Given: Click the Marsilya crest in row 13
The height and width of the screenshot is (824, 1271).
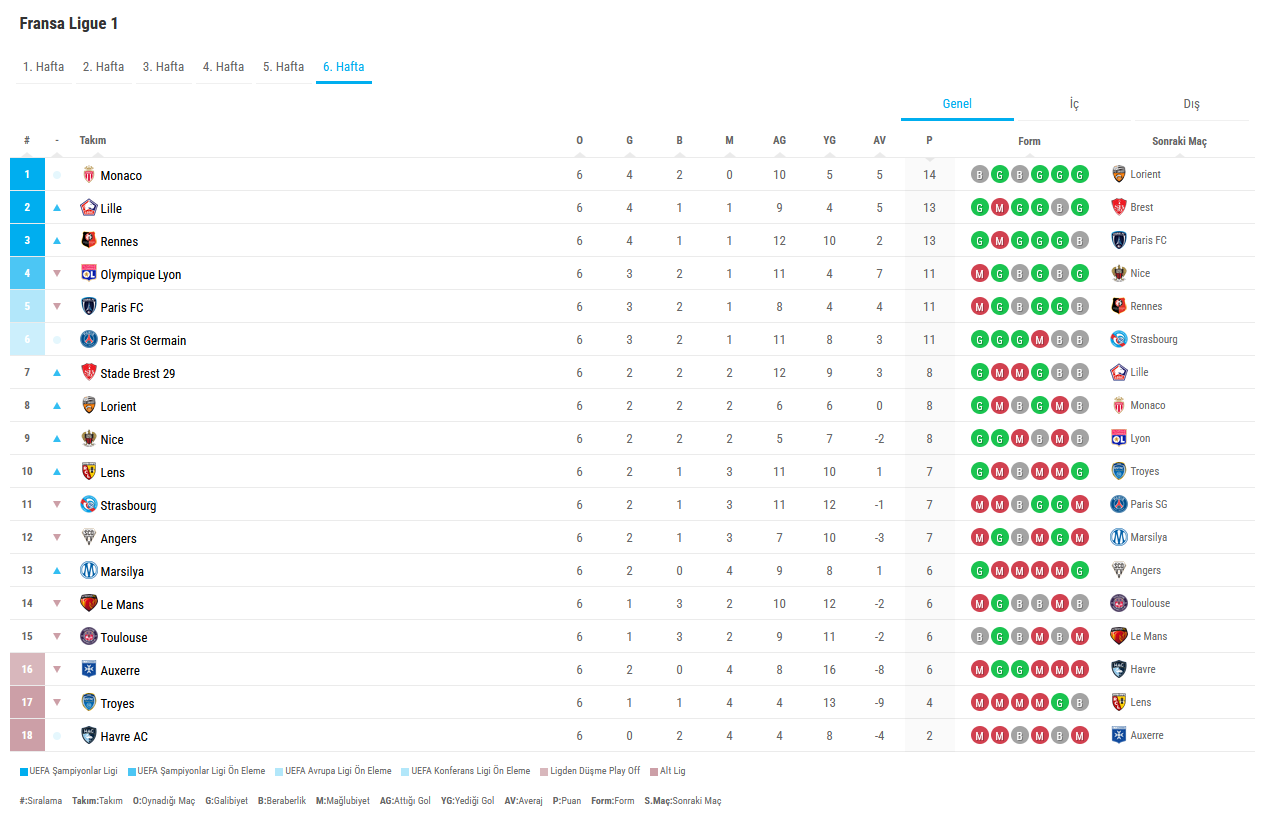Looking at the screenshot, I should (x=89, y=571).
